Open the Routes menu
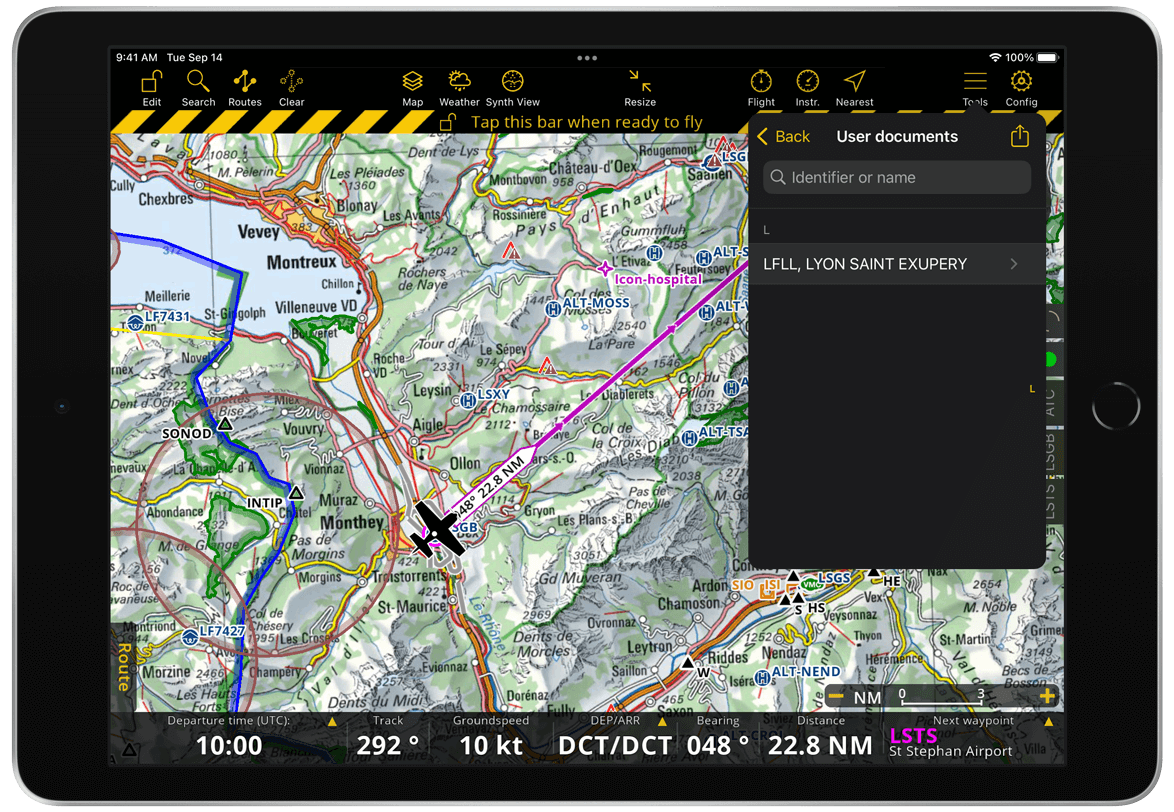Viewport: 1174px width, 812px height. [x=245, y=88]
